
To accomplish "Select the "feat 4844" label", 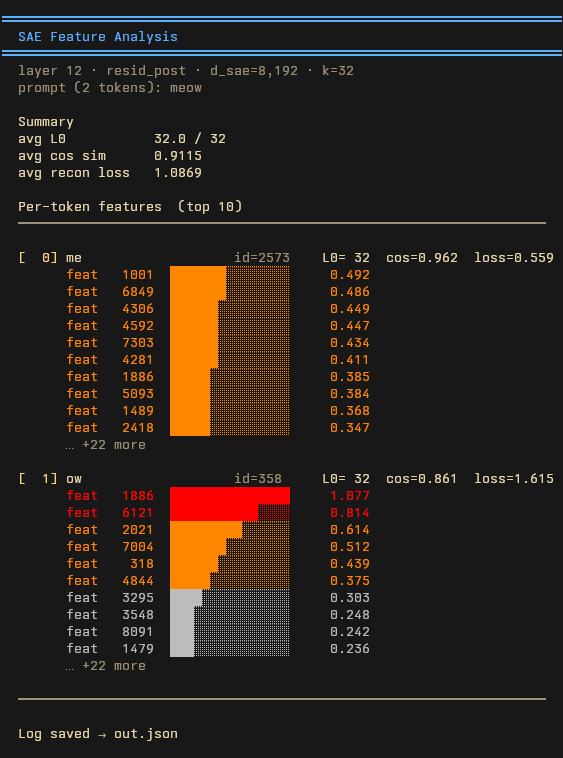I will [x=110, y=581].
